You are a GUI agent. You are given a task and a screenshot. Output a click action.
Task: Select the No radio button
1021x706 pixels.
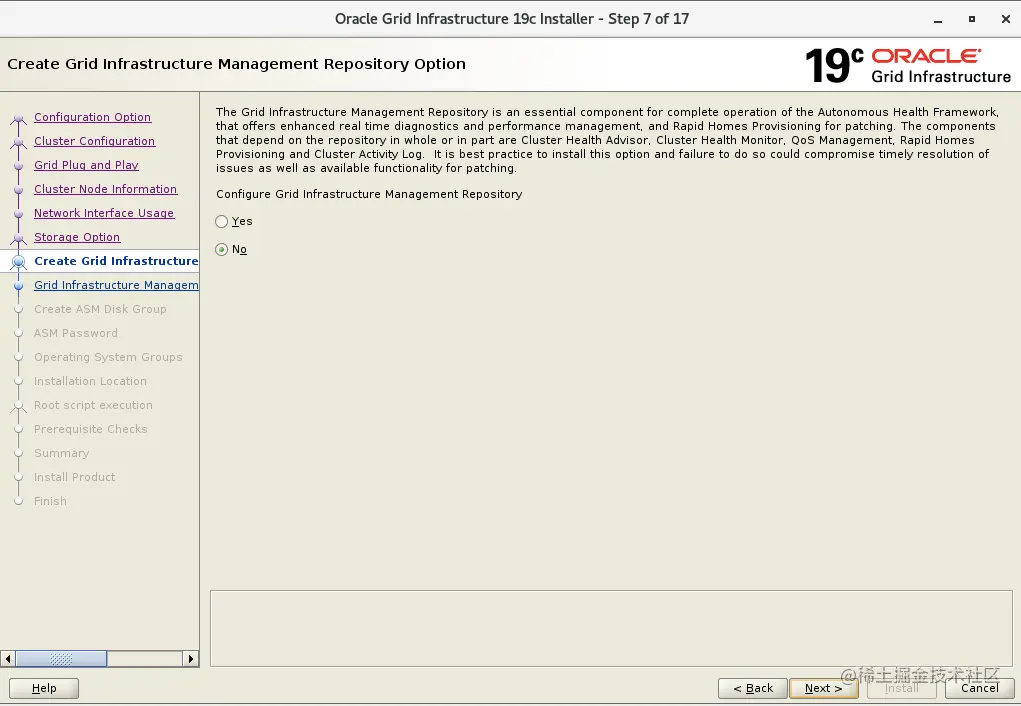click(x=221, y=249)
